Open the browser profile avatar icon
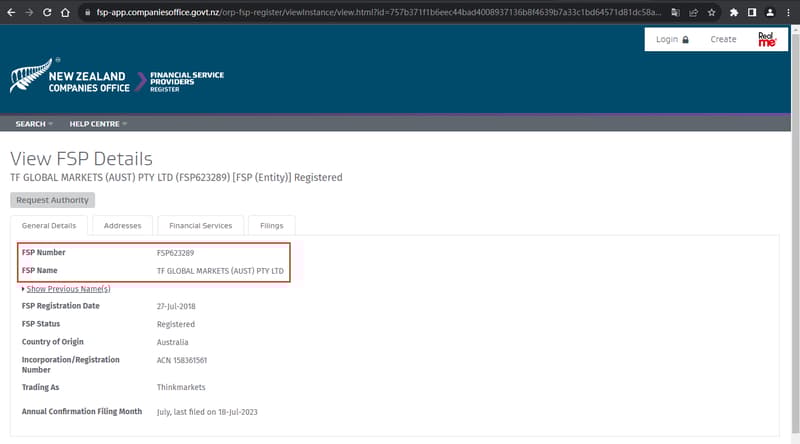Viewport: 800px width, 444px height. coord(771,13)
